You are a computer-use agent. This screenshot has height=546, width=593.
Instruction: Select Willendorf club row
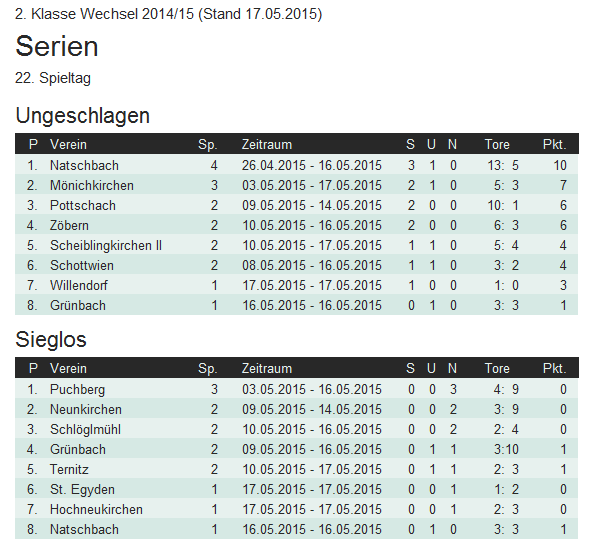pyautogui.click(x=296, y=285)
